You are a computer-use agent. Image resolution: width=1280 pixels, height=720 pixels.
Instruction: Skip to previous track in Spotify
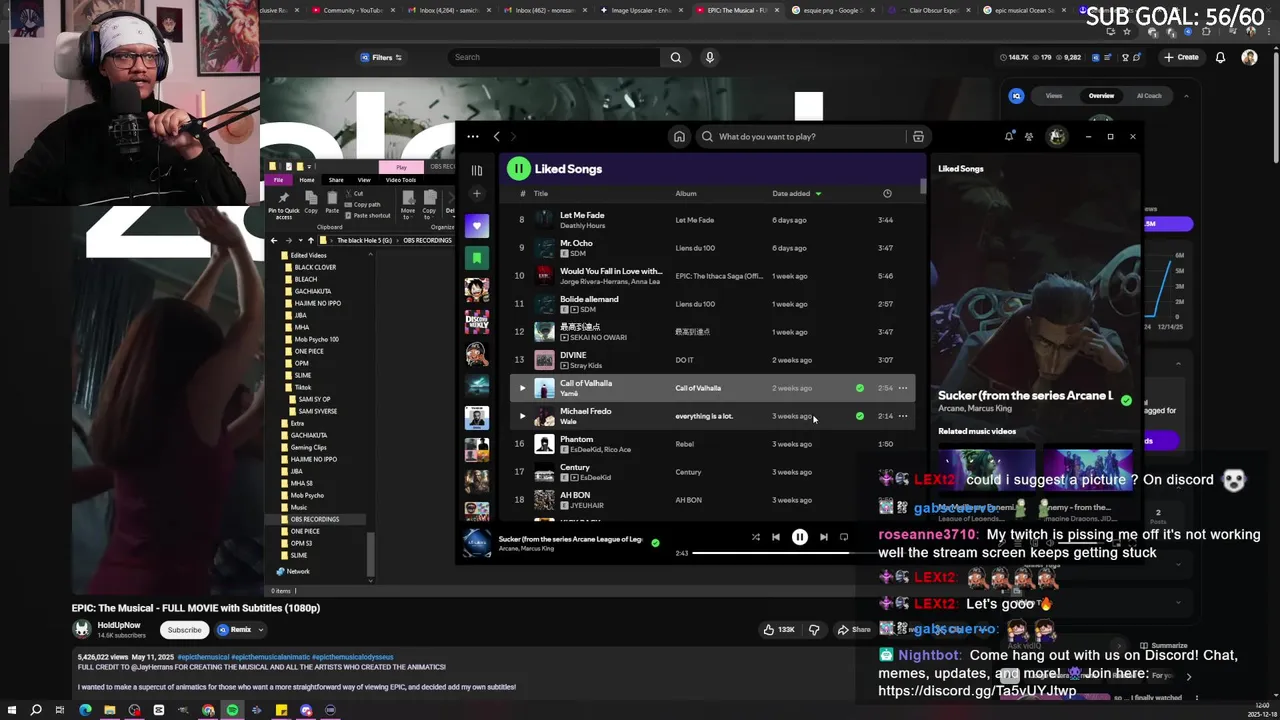(x=776, y=537)
